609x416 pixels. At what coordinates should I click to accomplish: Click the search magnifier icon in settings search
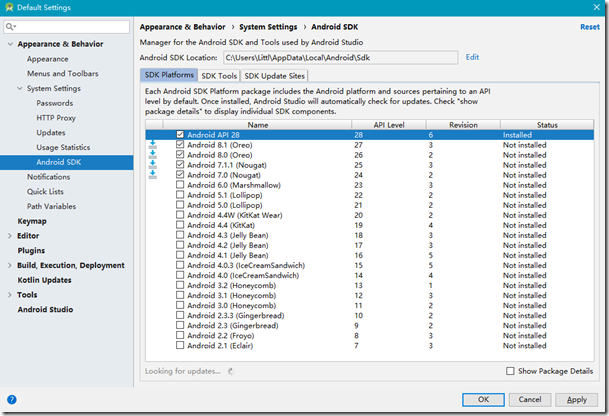coord(10,26)
